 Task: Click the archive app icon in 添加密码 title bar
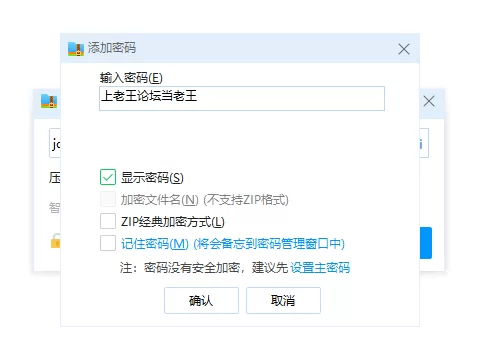pyautogui.click(x=76, y=49)
